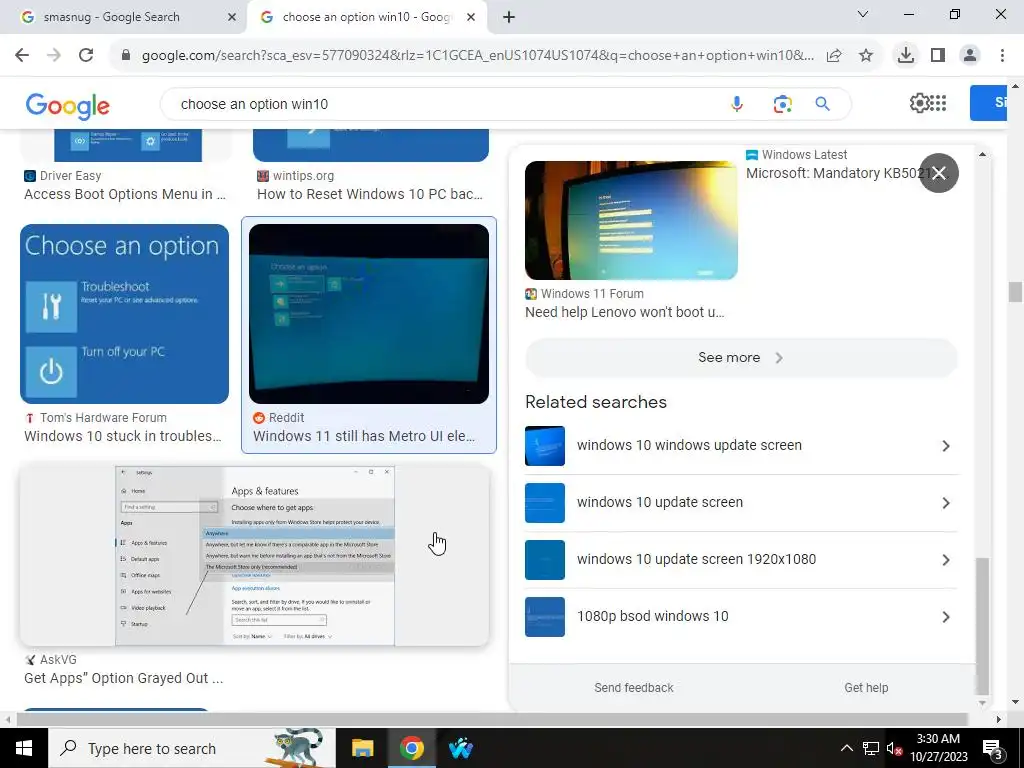
Task: Click the Chrome taskbar icon
Action: click(411, 748)
